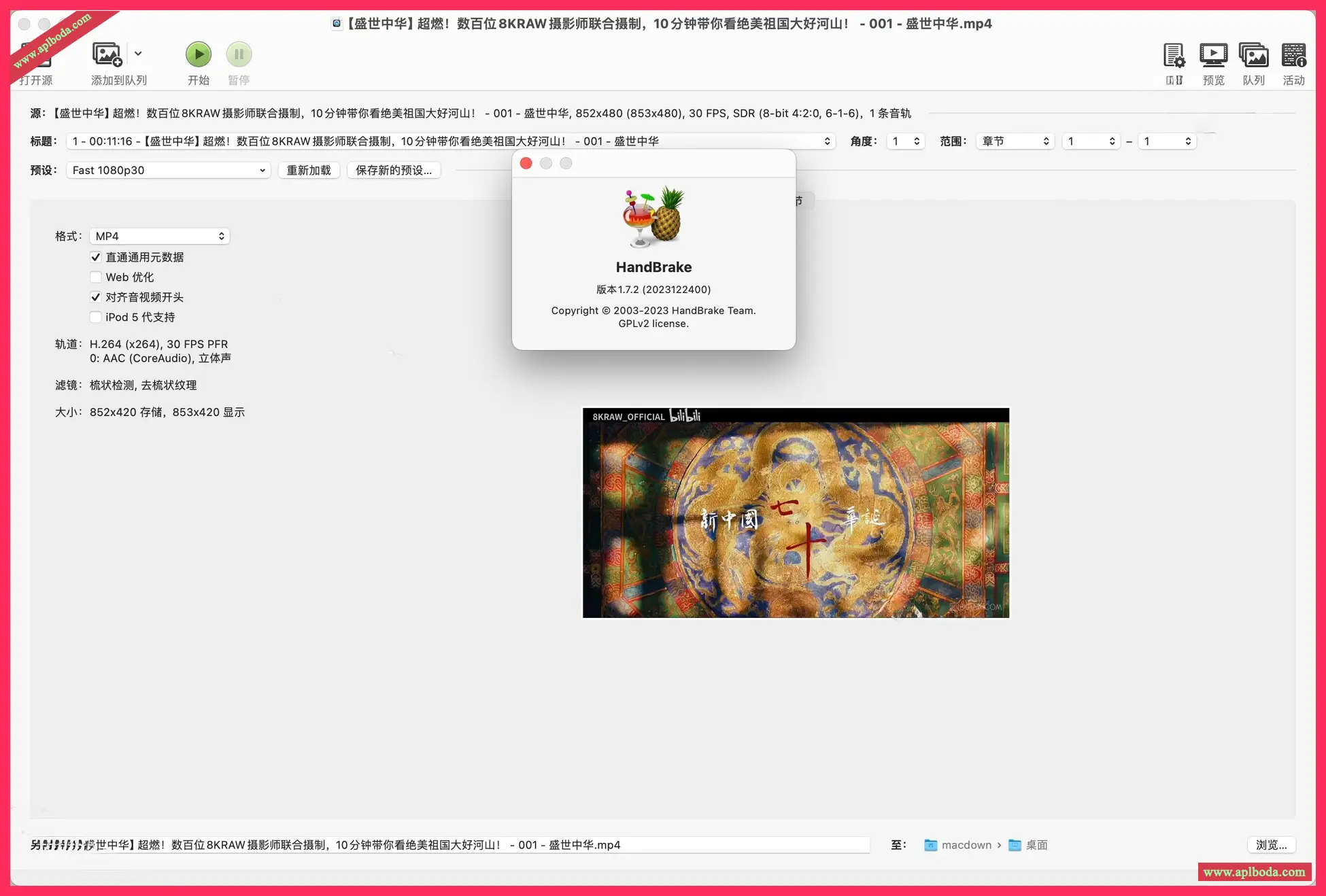The height and width of the screenshot is (896, 1326).
Task: Click Save New Preset button
Action: [x=394, y=170]
